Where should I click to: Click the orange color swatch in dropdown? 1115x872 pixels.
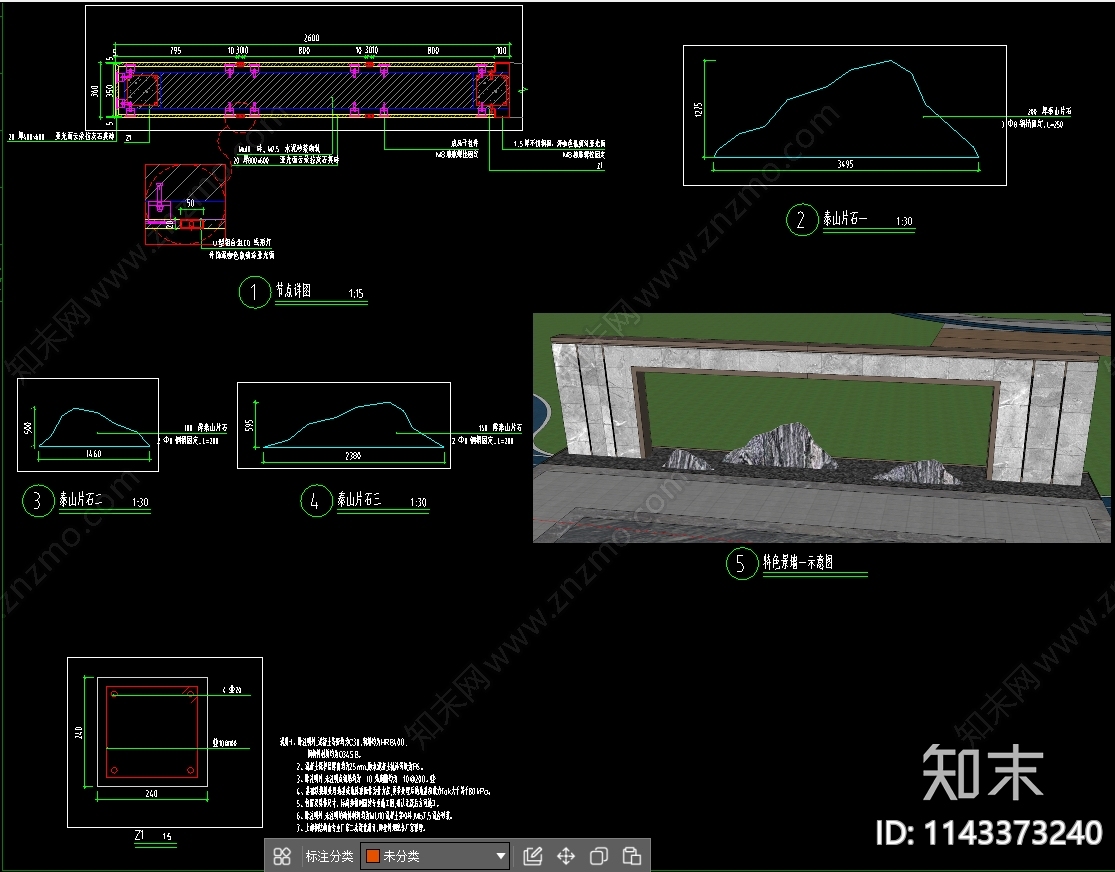click(x=373, y=856)
